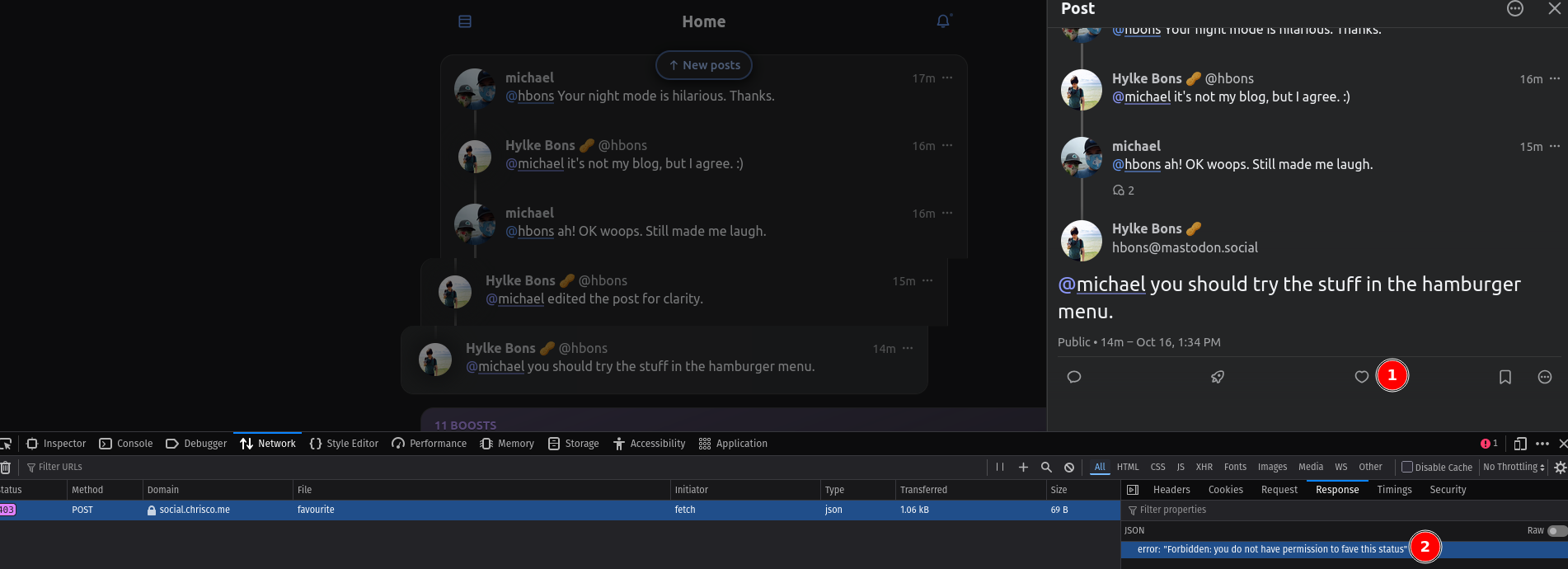Open the network request search magnifier
Viewport: 1568px width, 569px height.
[1046, 467]
